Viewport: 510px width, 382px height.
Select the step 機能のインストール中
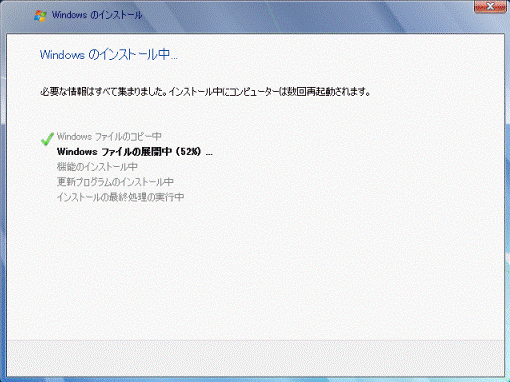coord(97,167)
